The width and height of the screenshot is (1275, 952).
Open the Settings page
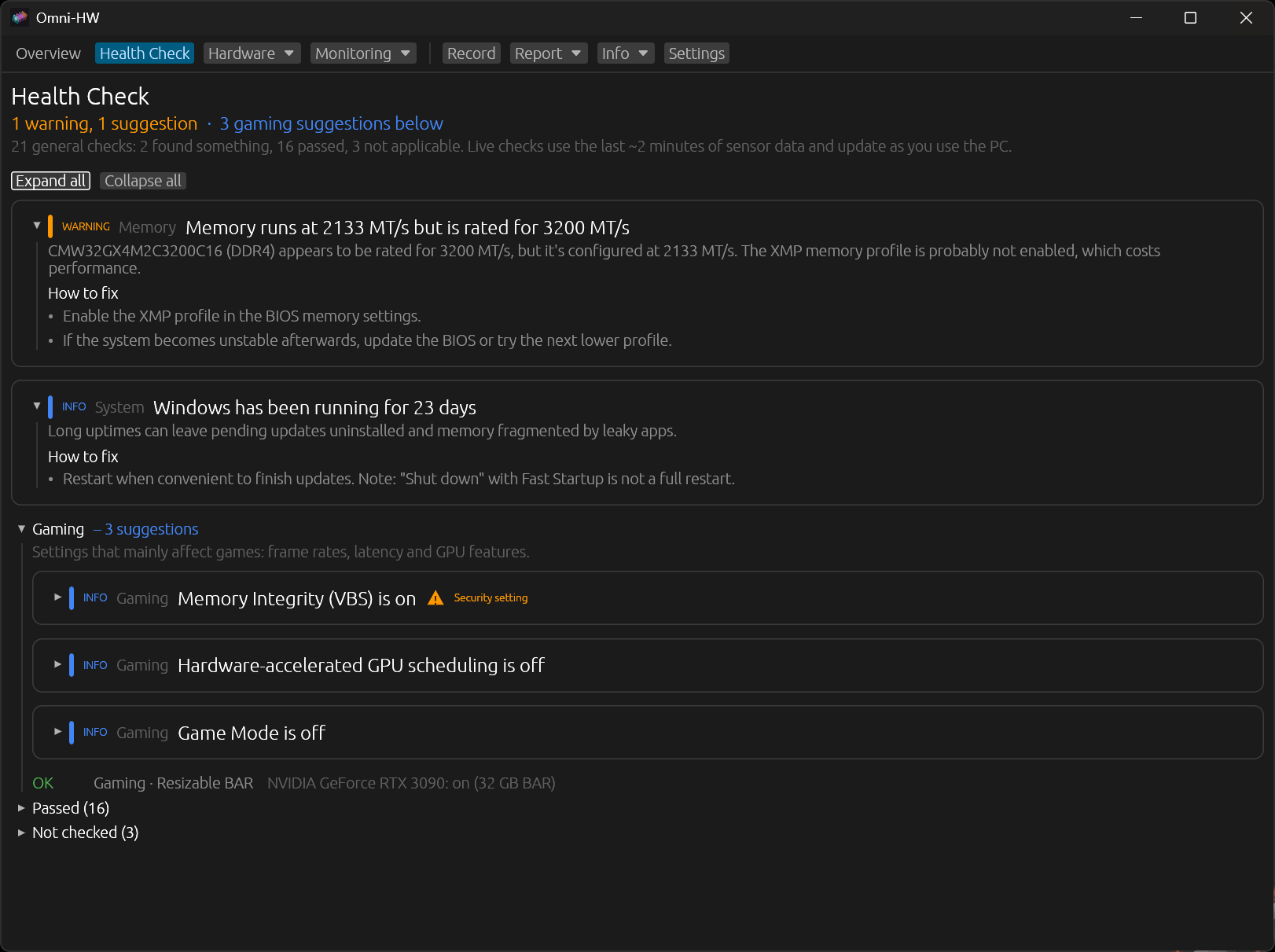(696, 53)
